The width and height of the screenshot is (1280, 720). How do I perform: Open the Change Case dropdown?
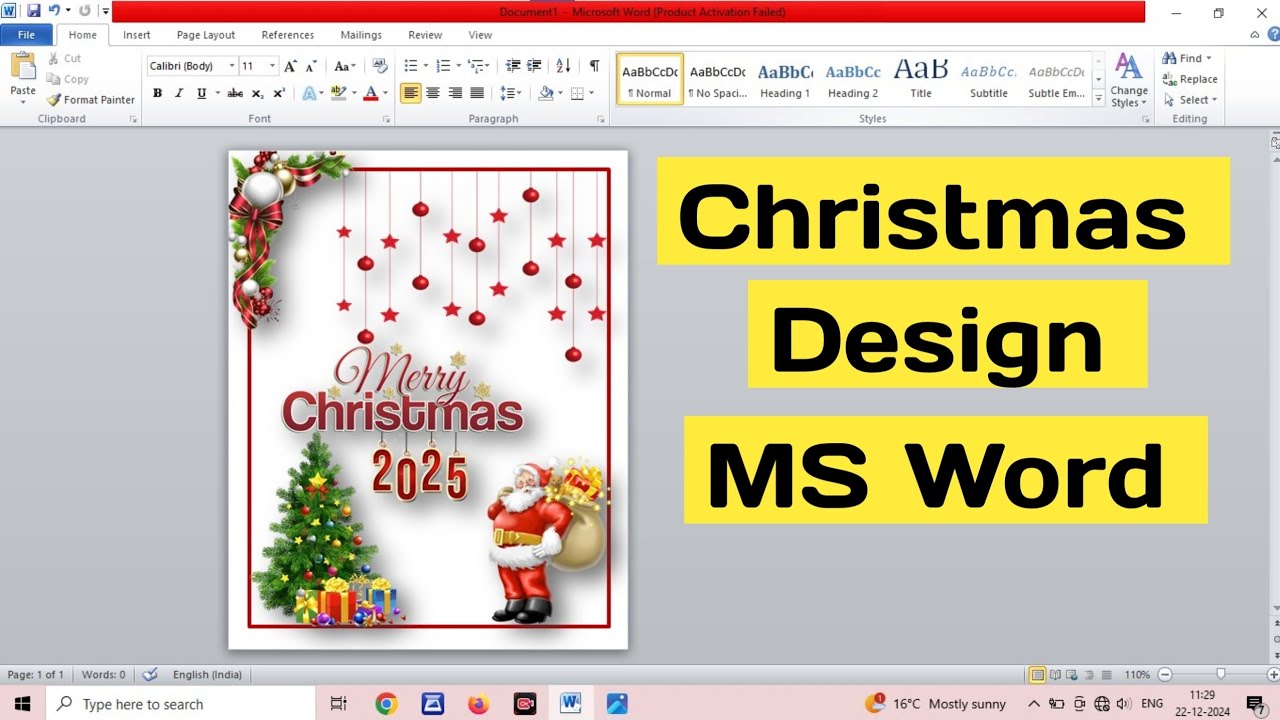(345, 66)
